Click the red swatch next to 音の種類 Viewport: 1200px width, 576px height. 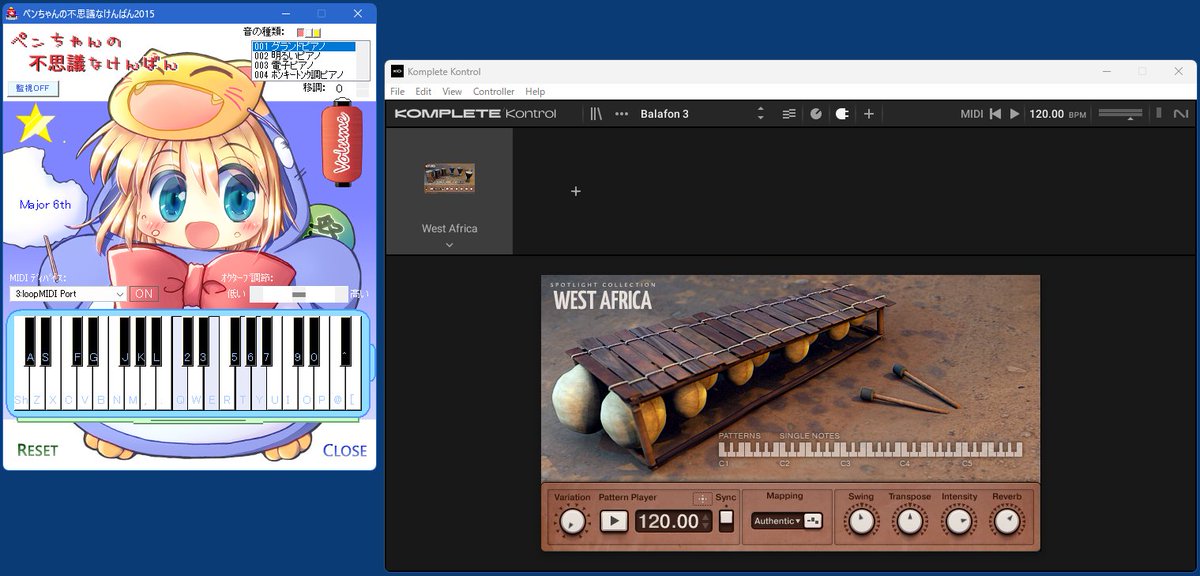pyautogui.click(x=300, y=33)
